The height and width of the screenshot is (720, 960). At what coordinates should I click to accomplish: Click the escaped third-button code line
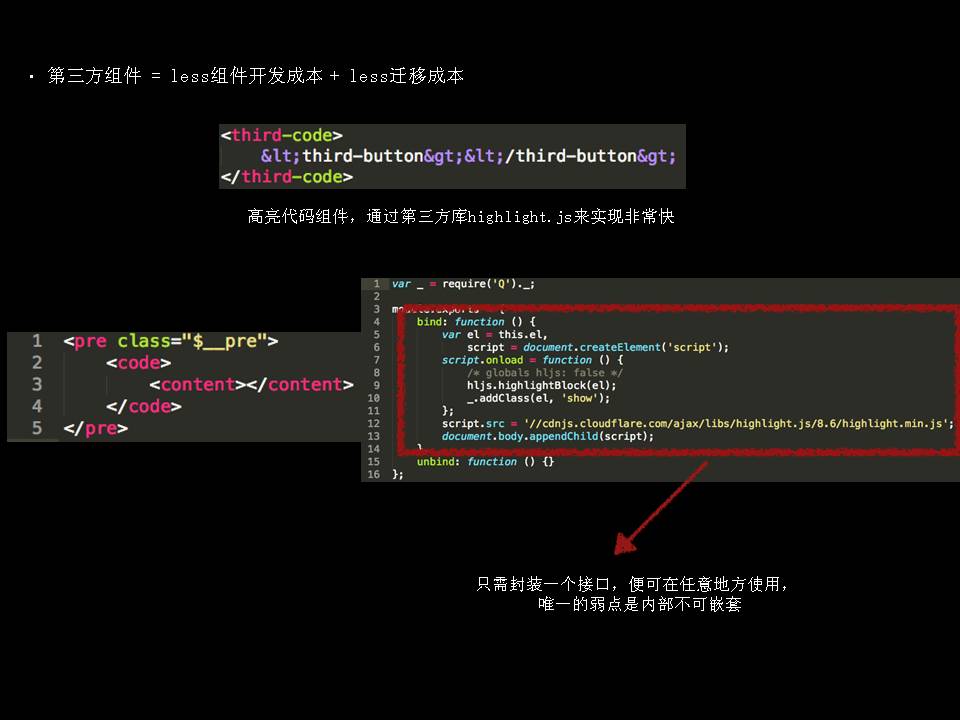click(x=468, y=156)
